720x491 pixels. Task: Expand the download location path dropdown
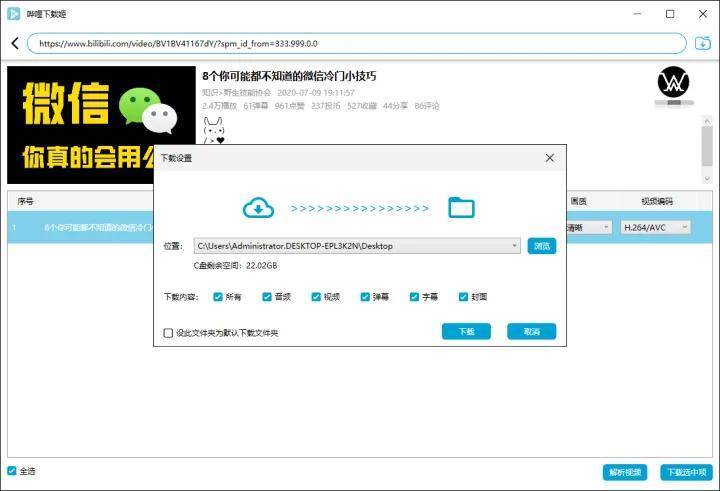(515, 246)
